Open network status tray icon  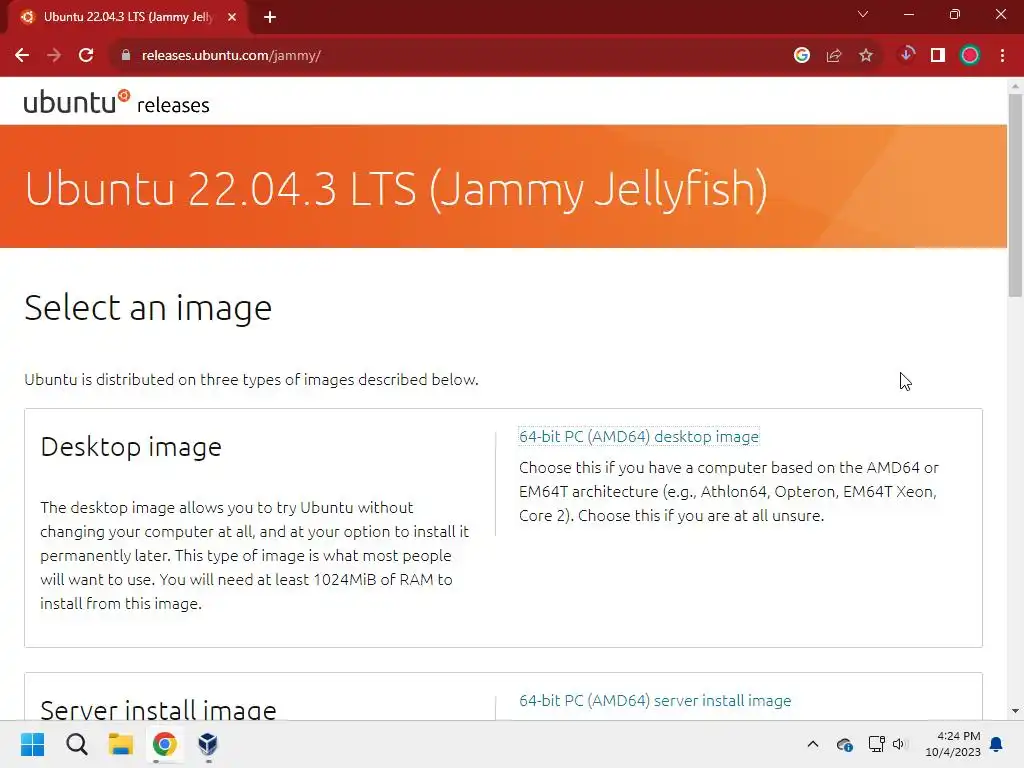pos(876,744)
